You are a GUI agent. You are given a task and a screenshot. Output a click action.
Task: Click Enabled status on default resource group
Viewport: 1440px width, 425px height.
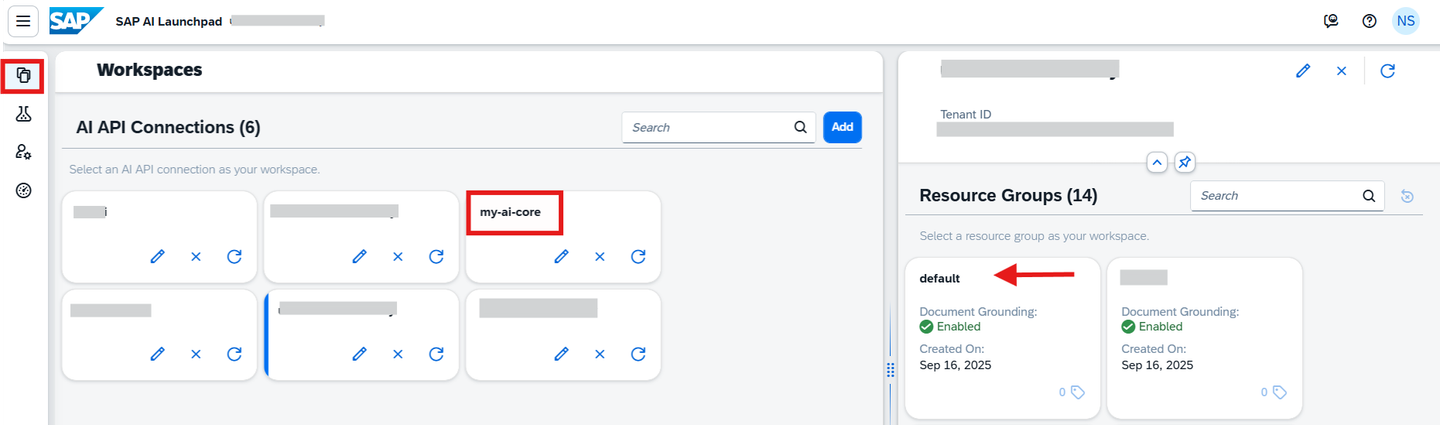[950, 327]
